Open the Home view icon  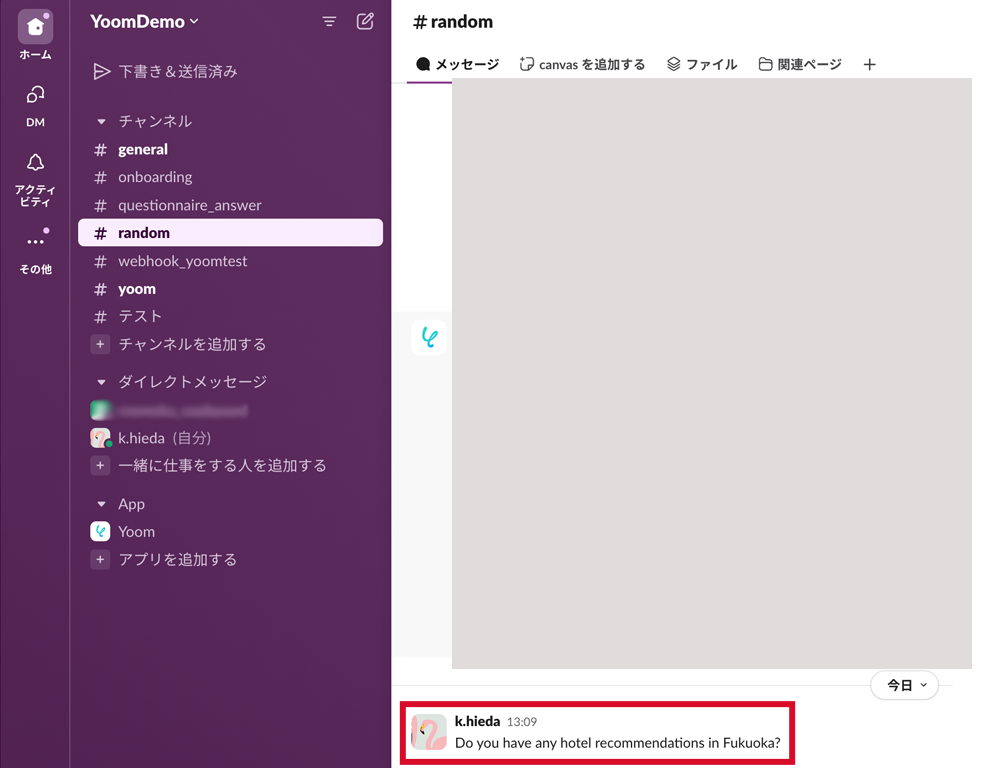point(35,26)
